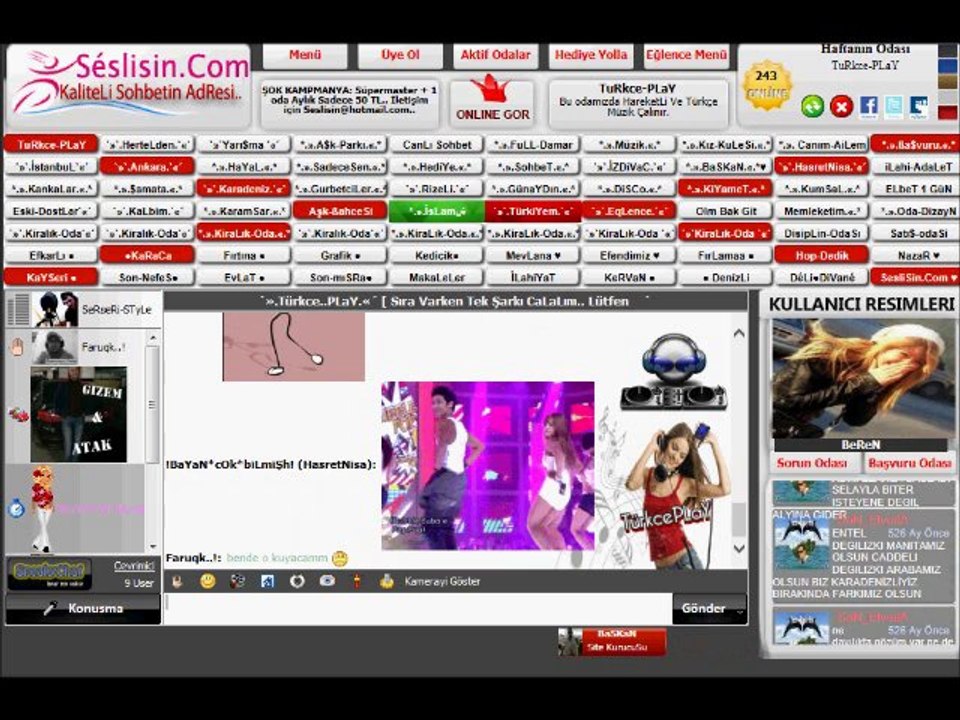Image resolution: width=960 pixels, height=720 pixels.
Task: Open the Hediye Yolla menu
Action: tap(591, 55)
